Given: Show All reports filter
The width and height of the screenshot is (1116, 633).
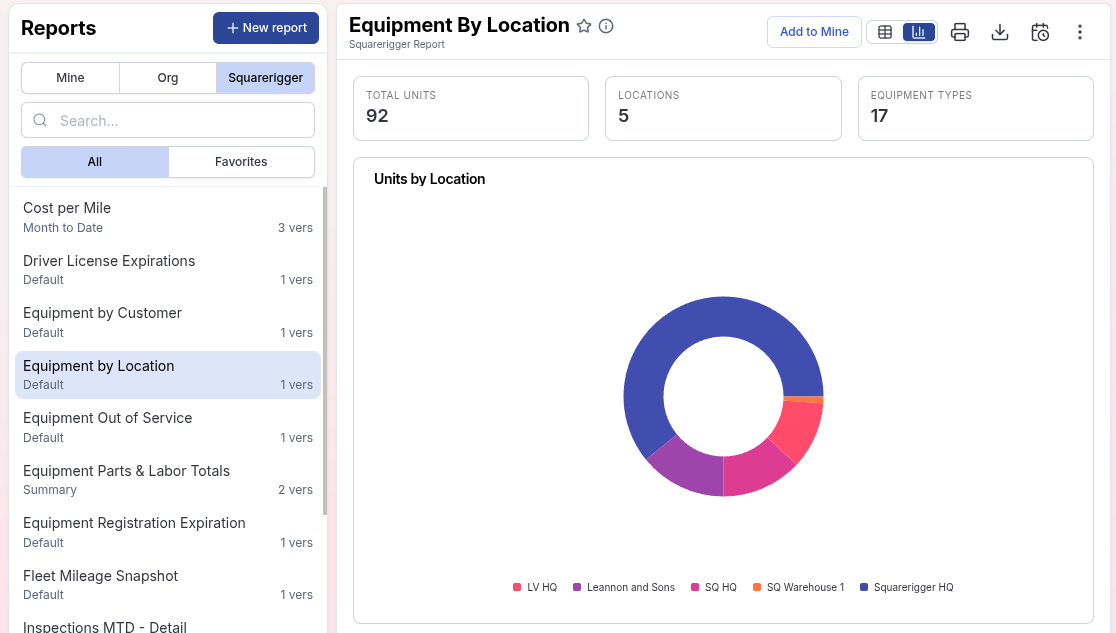Looking at the screenshot, I should coord(95,162).
